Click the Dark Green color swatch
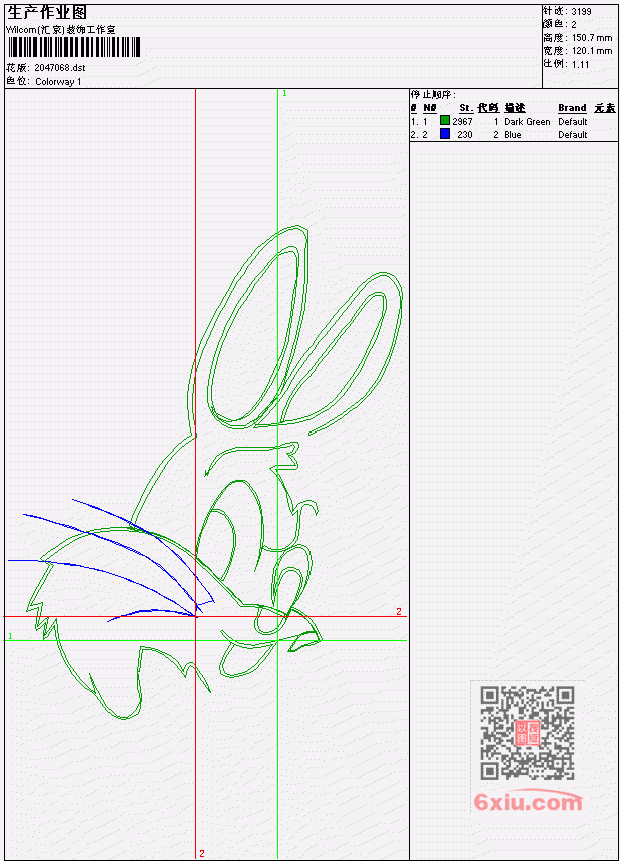Viewport: 620px width, 861px height. point(445,120)
